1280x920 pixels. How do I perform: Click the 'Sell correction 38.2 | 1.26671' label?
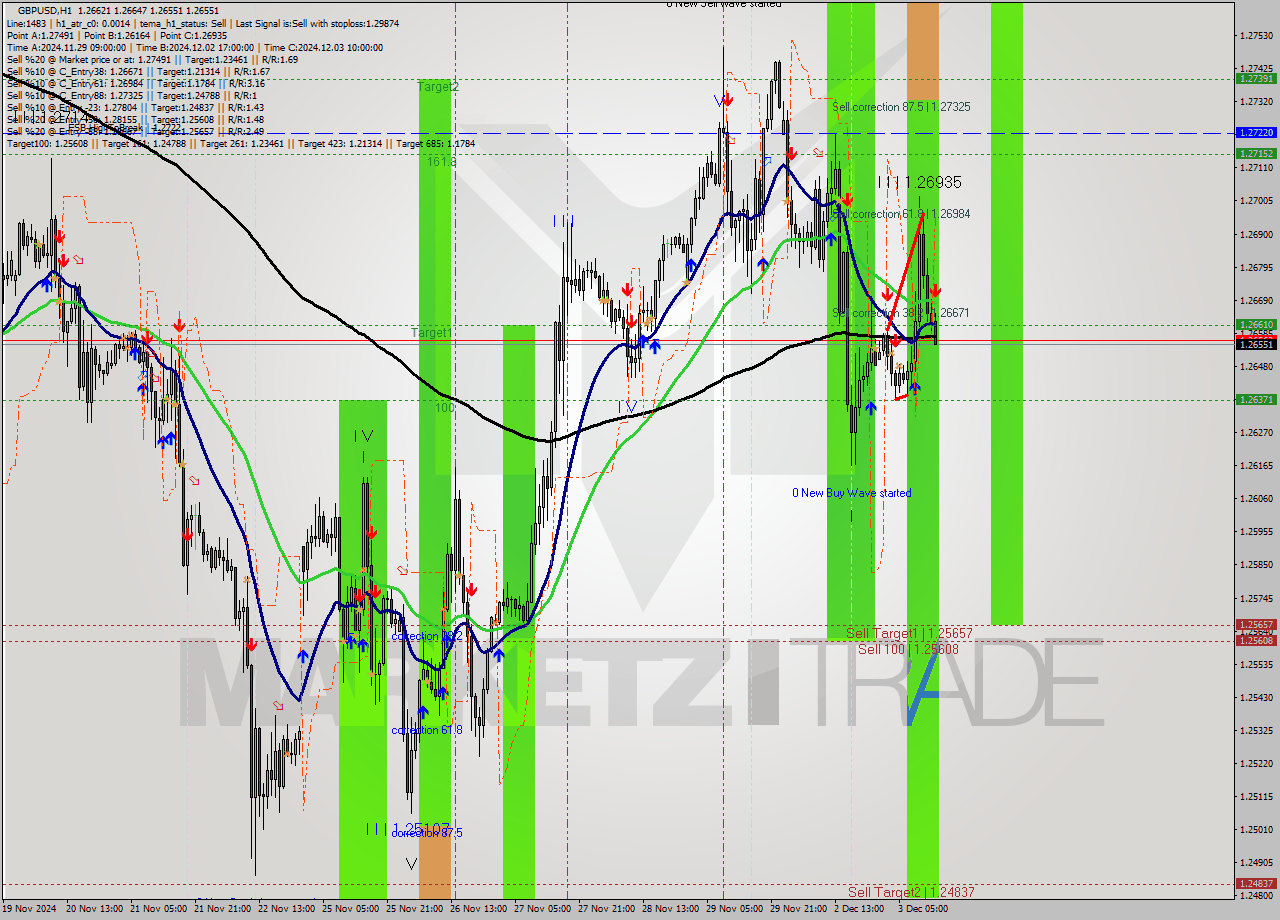(901, 313)
